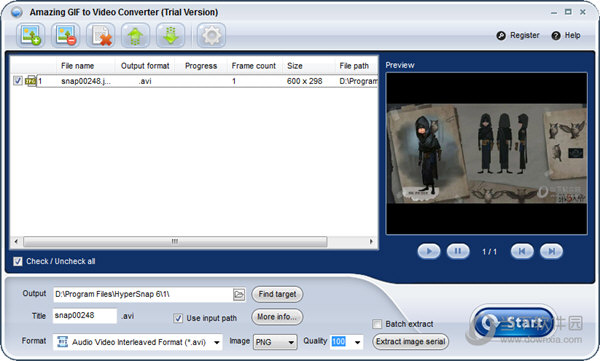Toggle Check / Uncheck all
This screenshot has height=361, width=600.
coord(18,261)
